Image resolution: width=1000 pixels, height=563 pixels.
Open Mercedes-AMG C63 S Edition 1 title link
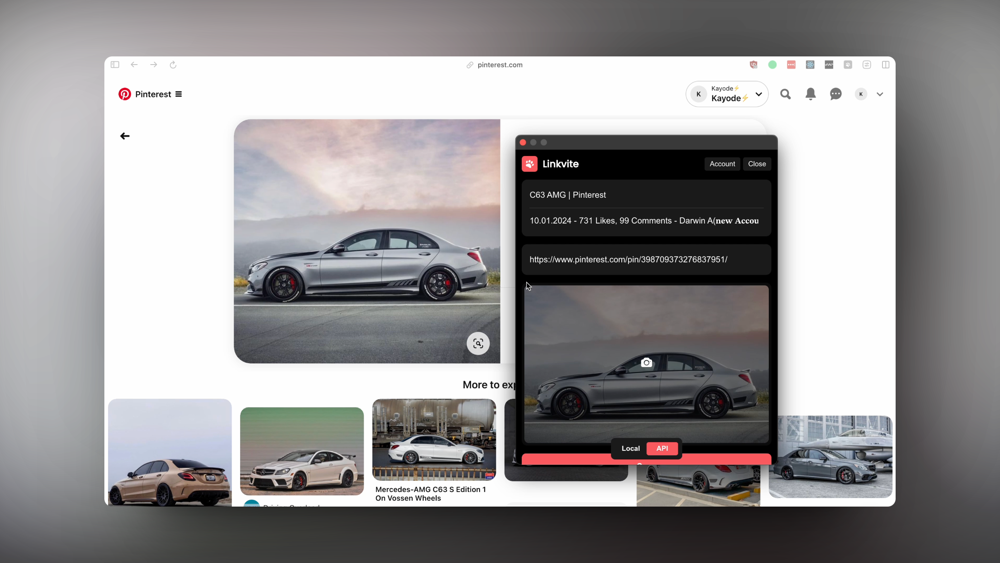point(430,494)
